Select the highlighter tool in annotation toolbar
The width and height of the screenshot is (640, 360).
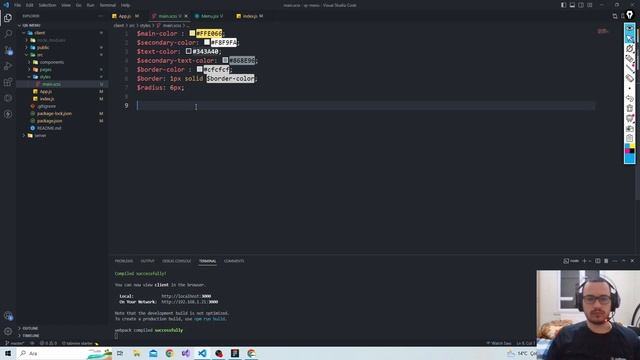click(630, 58)
